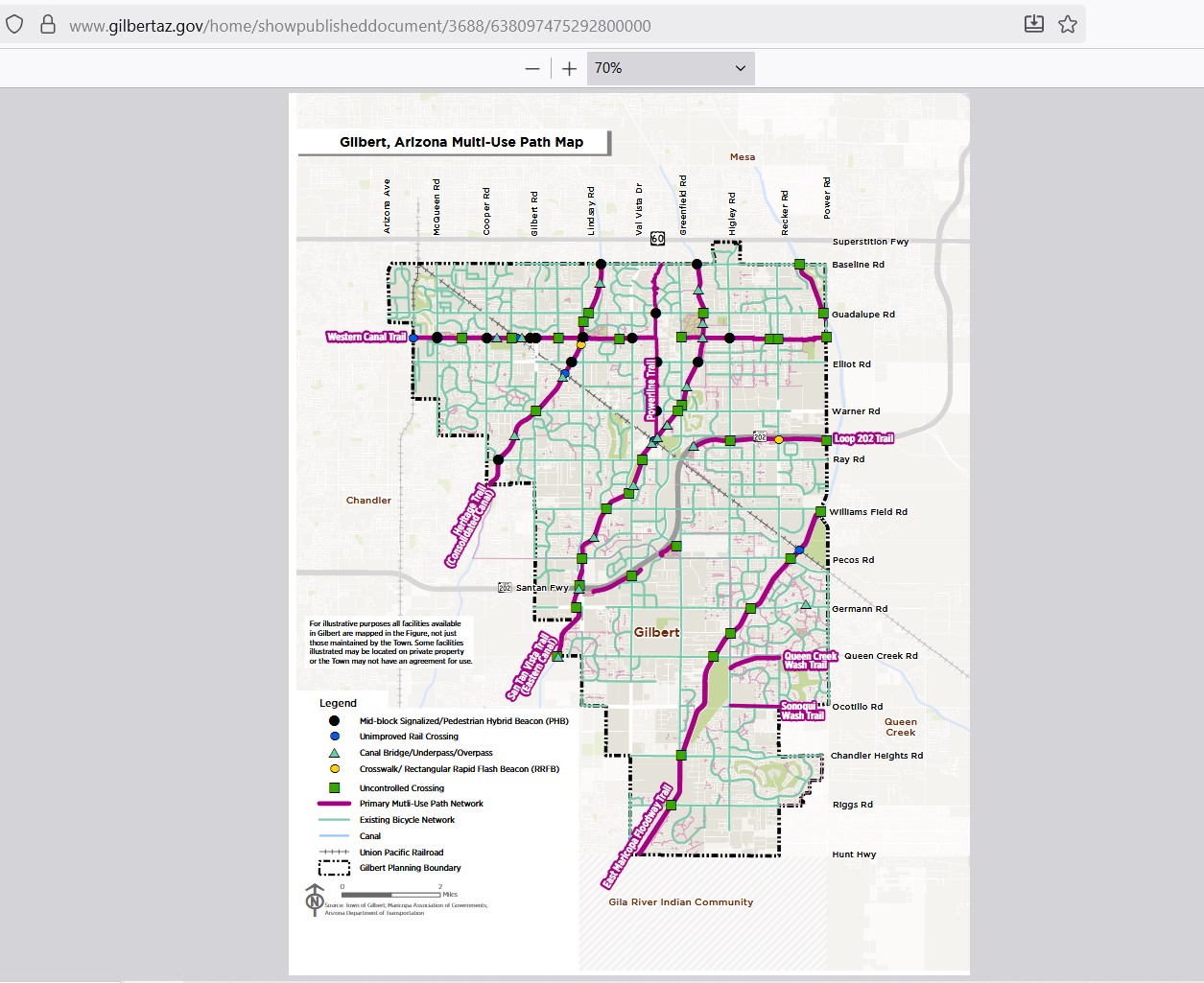The image size is (1204, 983).
Task: Save the page with the download icon
Action: coord(1034,25)
